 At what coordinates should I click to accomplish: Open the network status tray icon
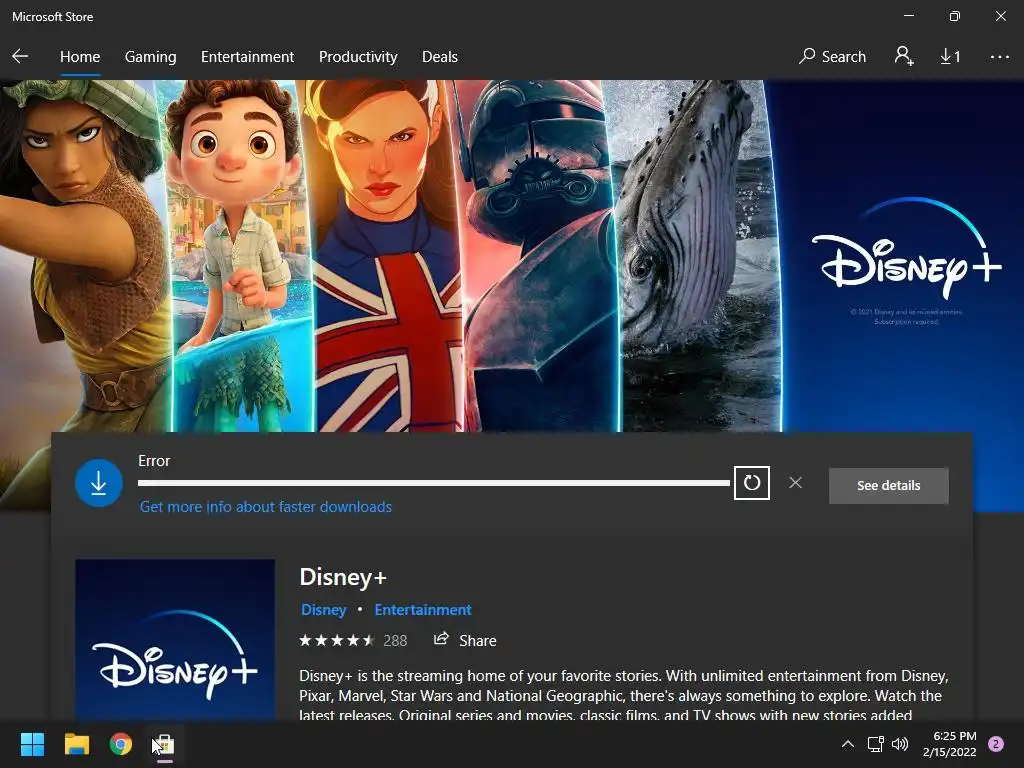click(x=875, y=744)
